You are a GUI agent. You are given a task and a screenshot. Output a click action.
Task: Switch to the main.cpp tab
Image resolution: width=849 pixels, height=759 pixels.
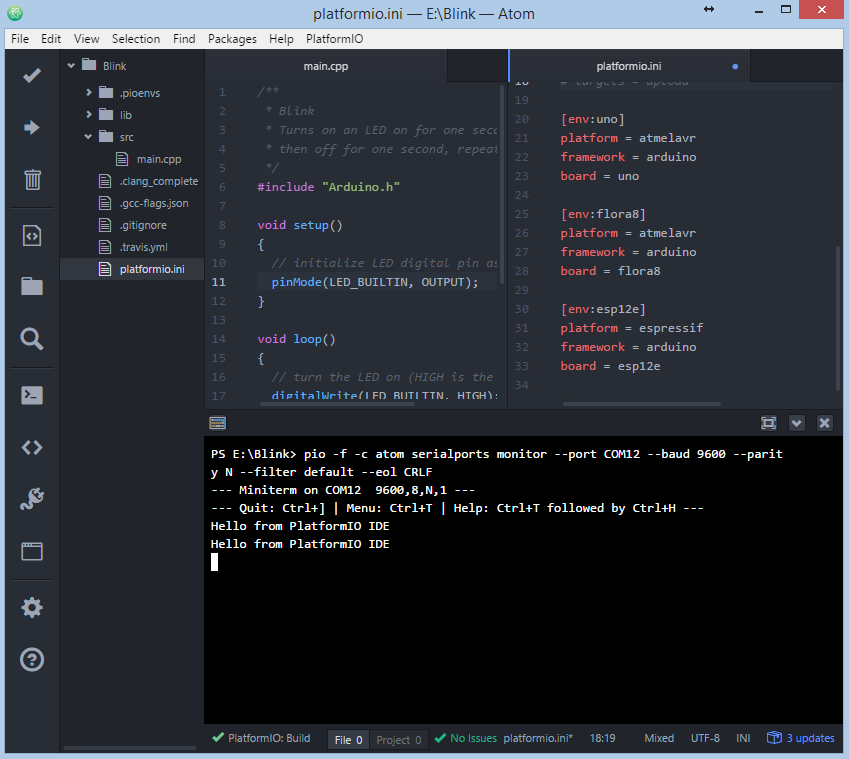point(326,67)
